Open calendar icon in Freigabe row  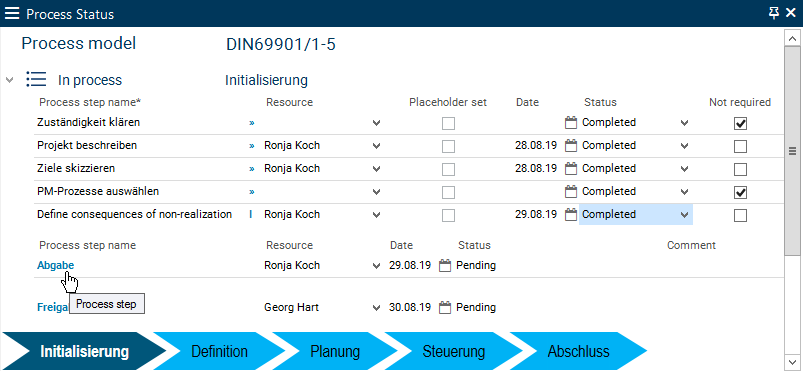point(445,307)
